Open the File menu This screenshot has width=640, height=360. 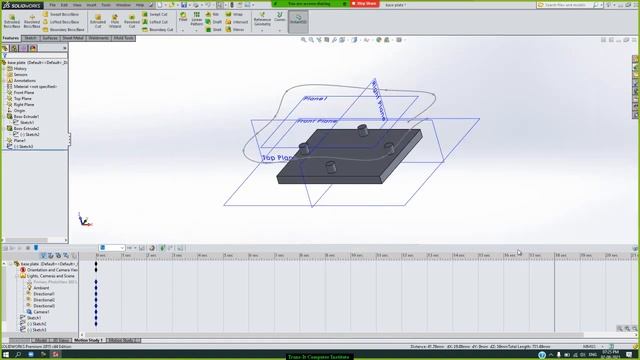[x=53, y=5]
